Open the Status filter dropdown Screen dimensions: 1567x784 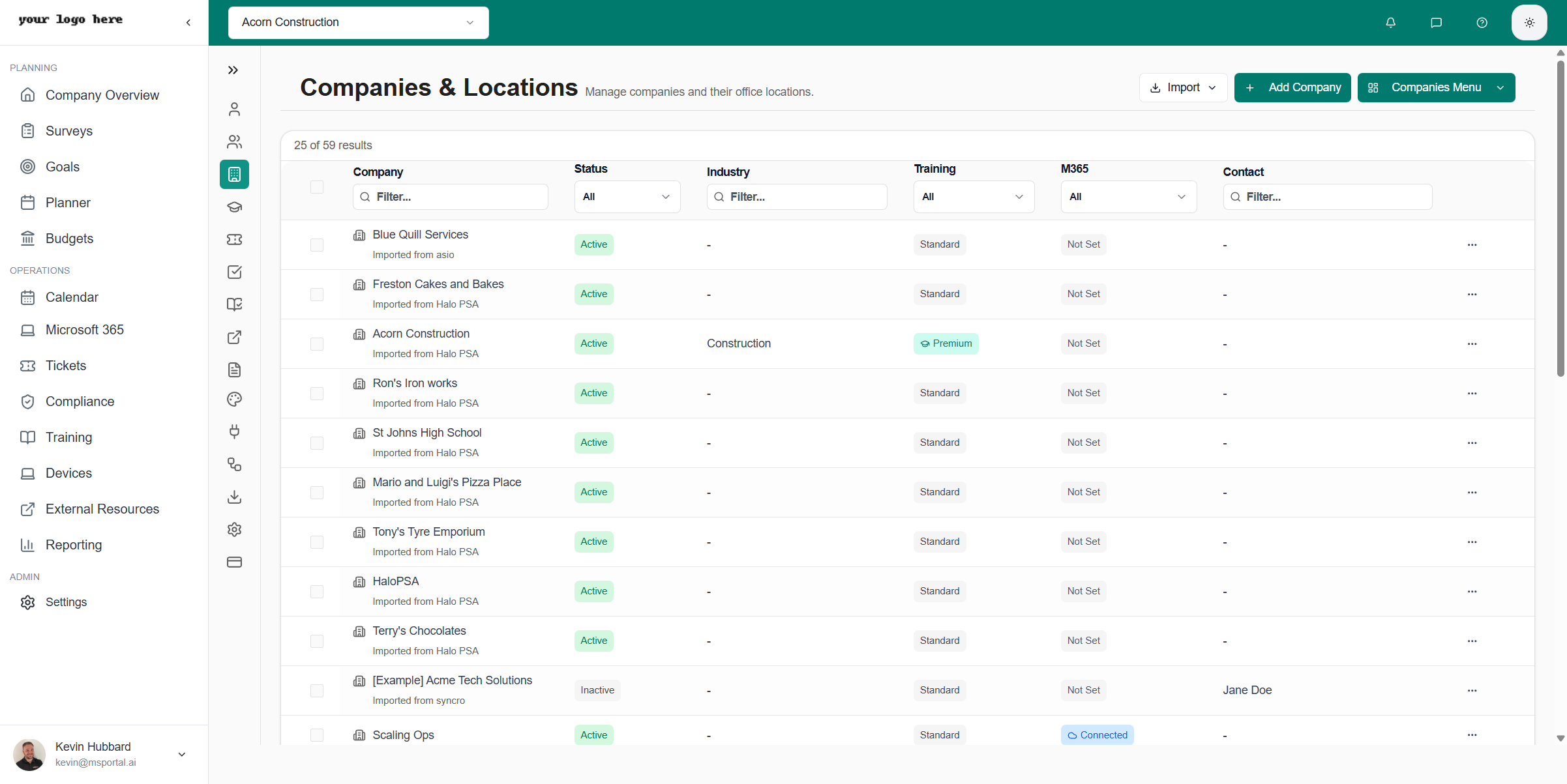[627, 196]
